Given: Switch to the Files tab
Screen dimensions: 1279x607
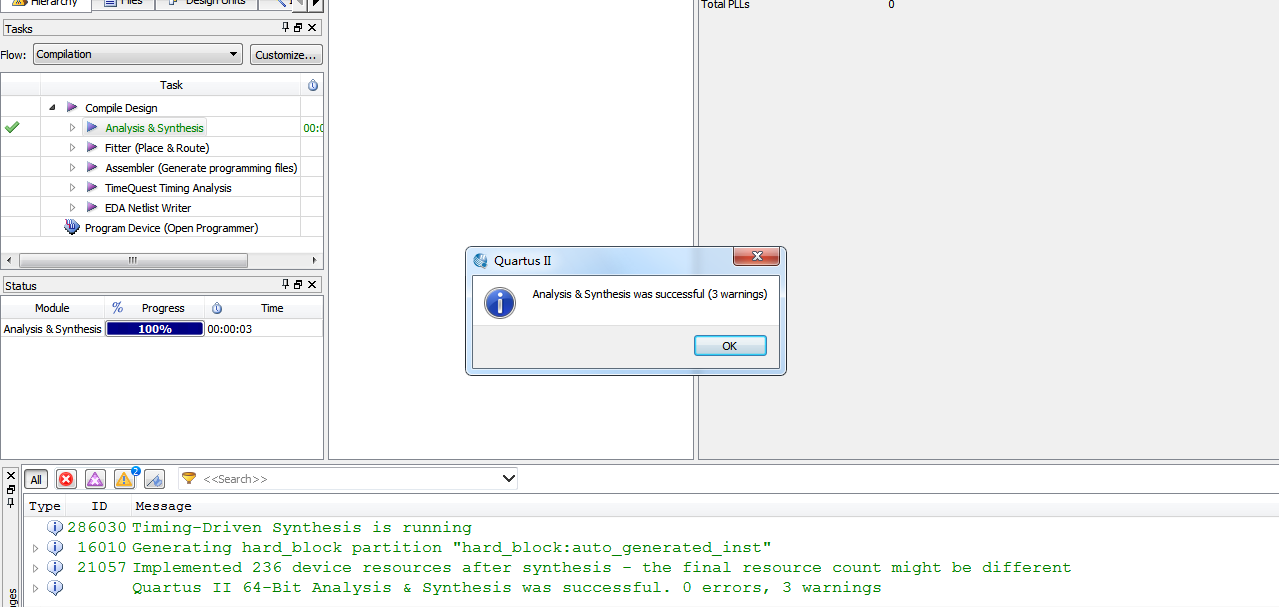Looking at the screenshot, I should (124, 4).
